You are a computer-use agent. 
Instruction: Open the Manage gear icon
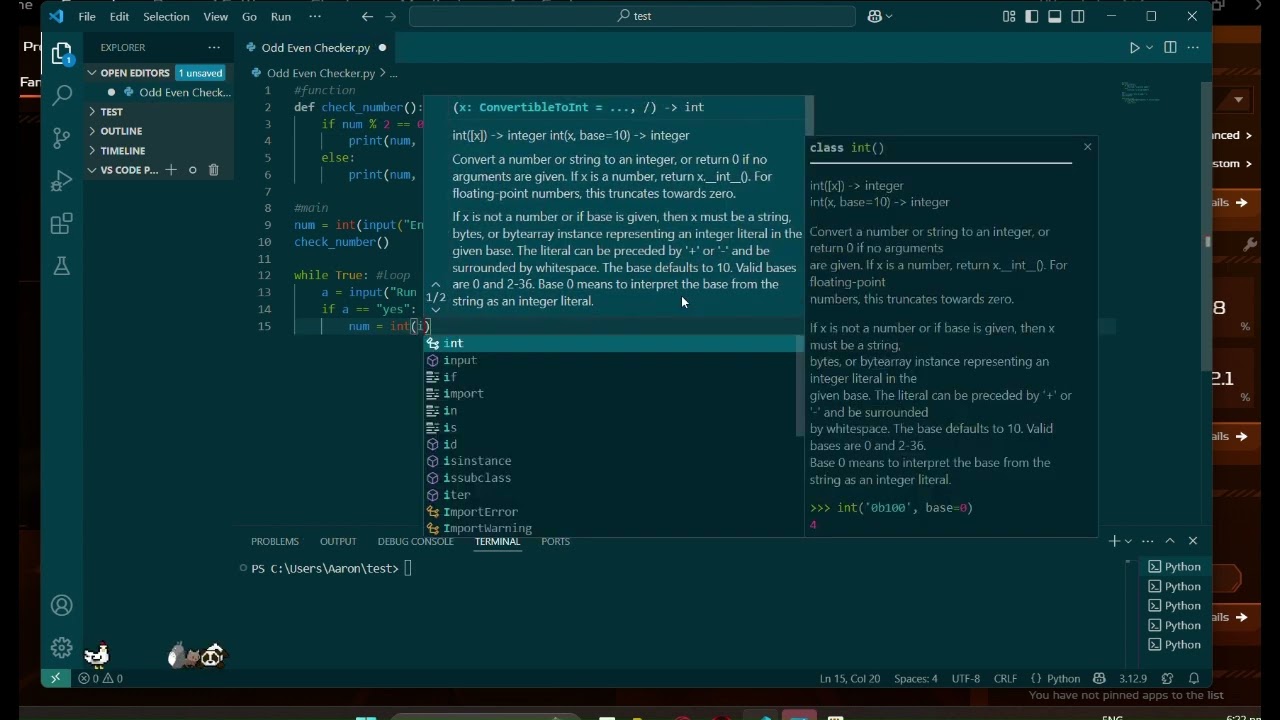tap(62, 648)
